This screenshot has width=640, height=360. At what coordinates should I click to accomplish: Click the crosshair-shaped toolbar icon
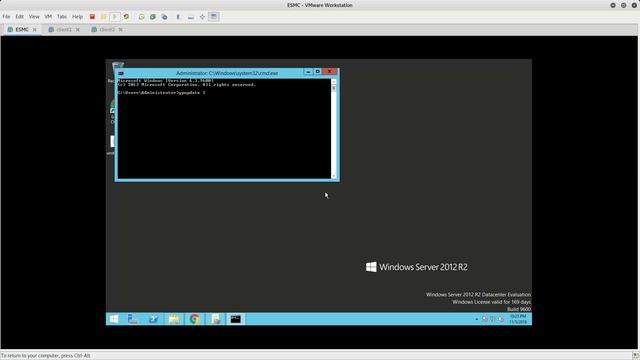click(202, 17)
